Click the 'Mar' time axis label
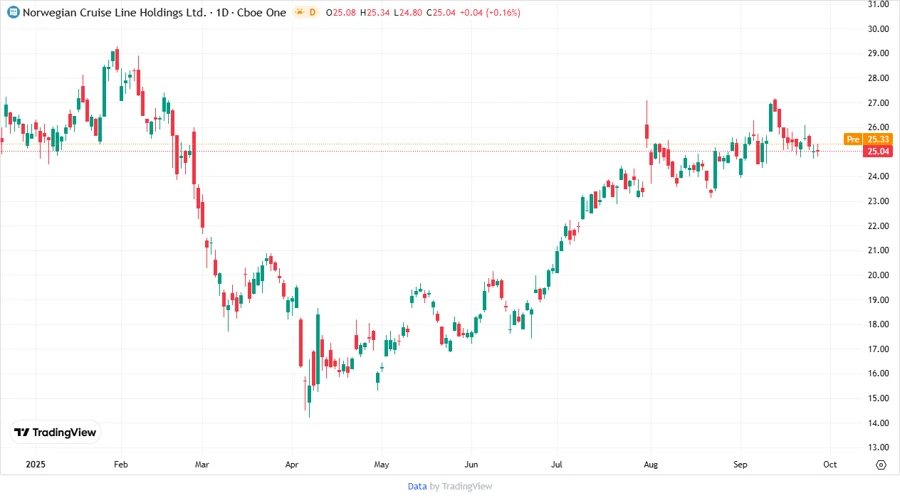The height and width of the screenshot is (498, 900). click(202, 464)
